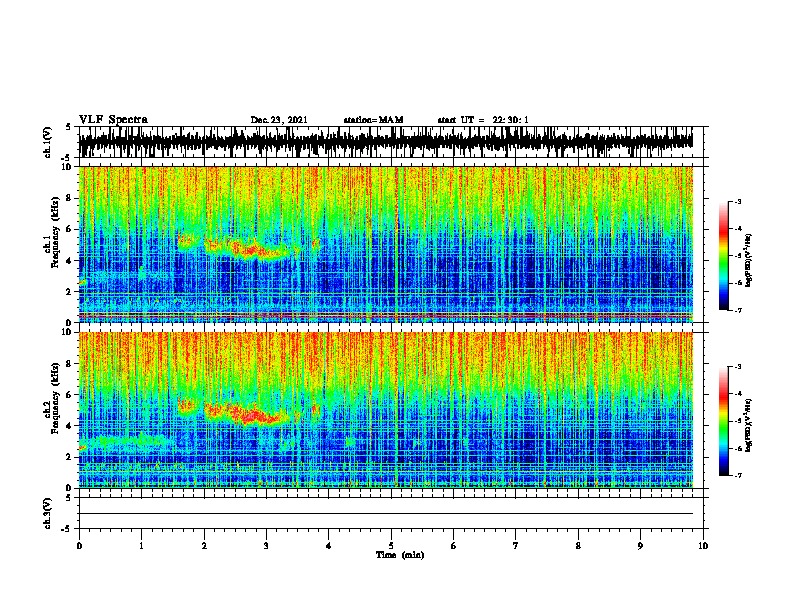Click the "ch.3(V)" axis label
792x612 pixels.
47,513
